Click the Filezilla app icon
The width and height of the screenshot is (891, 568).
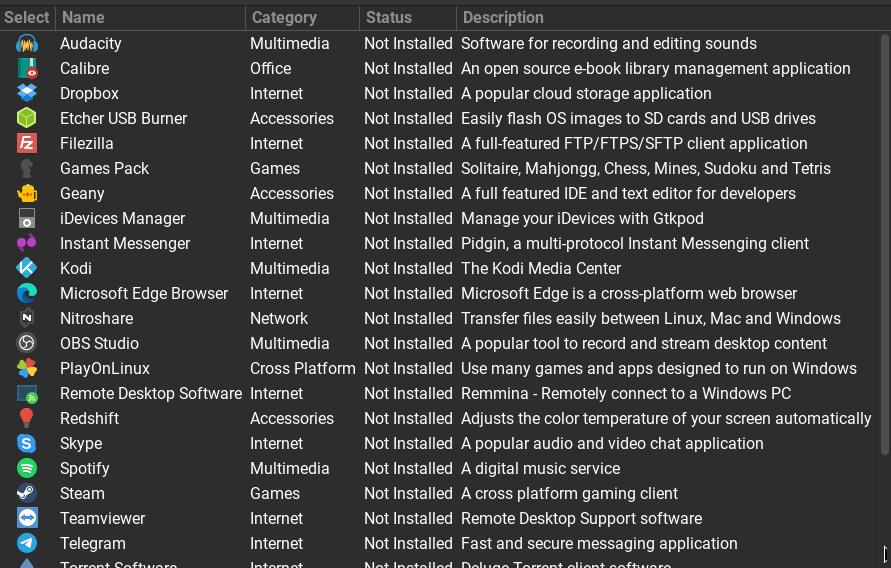27,144
